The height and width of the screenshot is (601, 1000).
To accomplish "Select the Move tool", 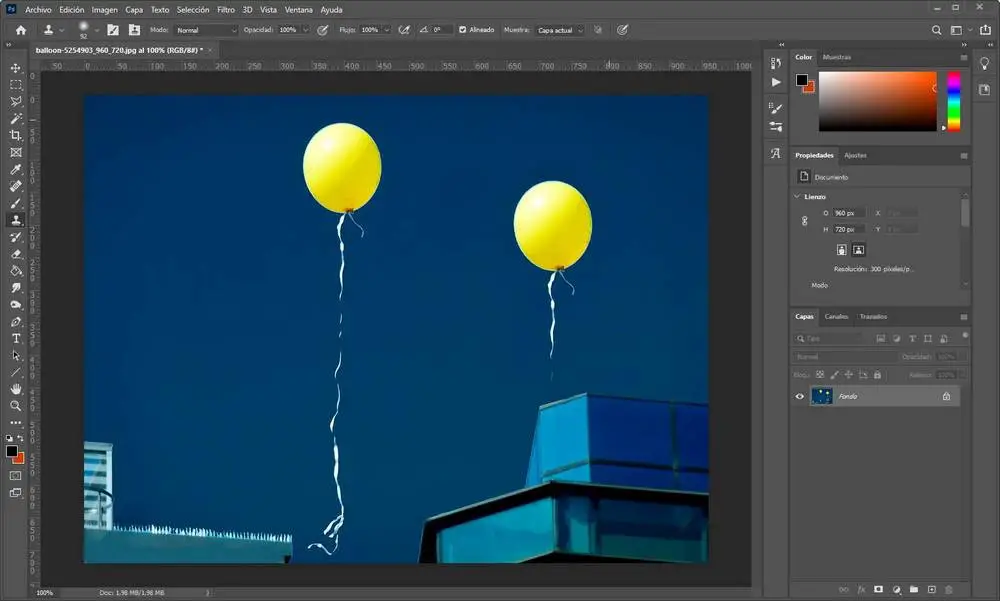I will pyautogui.click(x=15, y=68).
